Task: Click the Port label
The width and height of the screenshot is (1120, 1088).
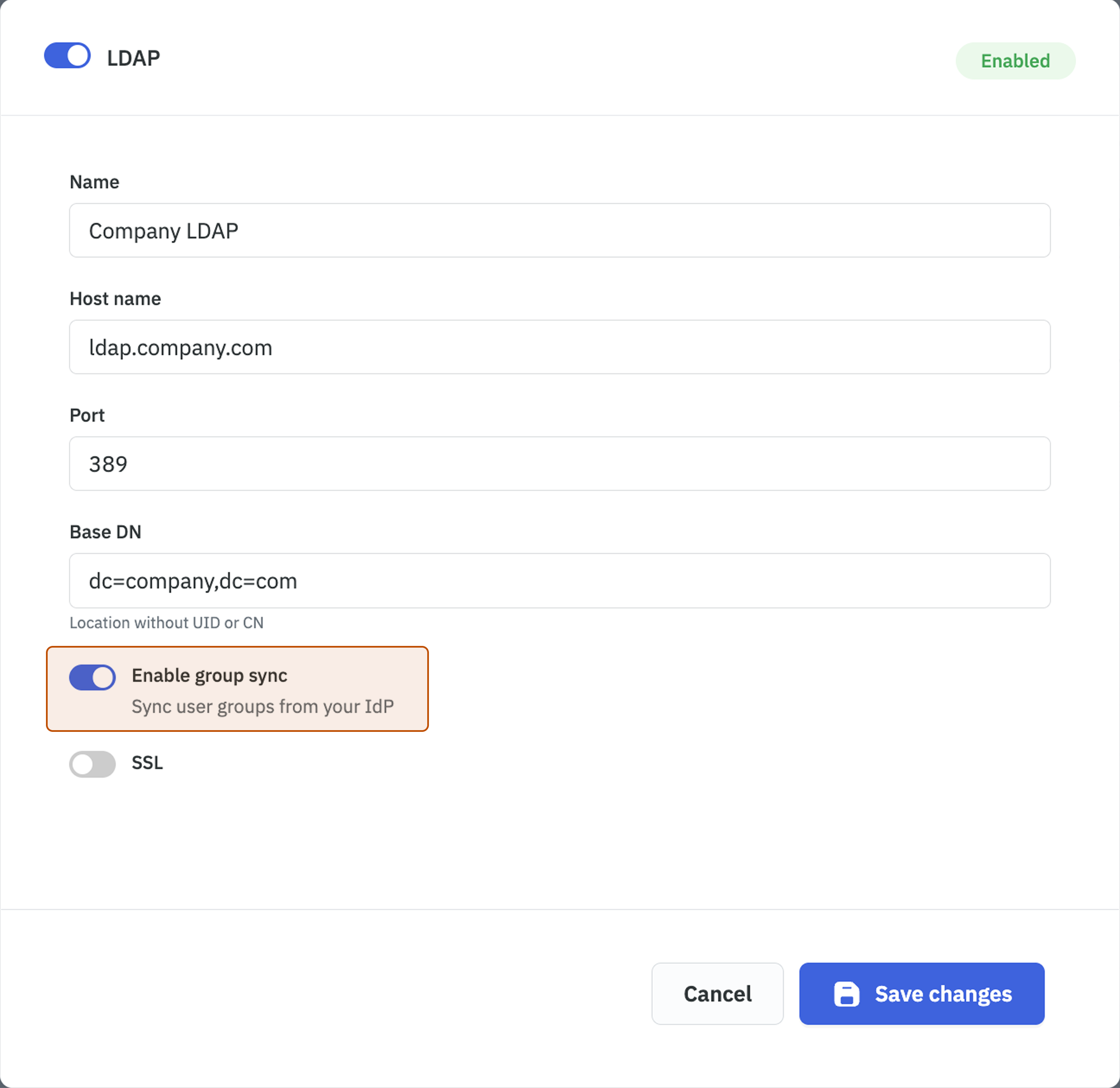Action: (x=87, y=415)
